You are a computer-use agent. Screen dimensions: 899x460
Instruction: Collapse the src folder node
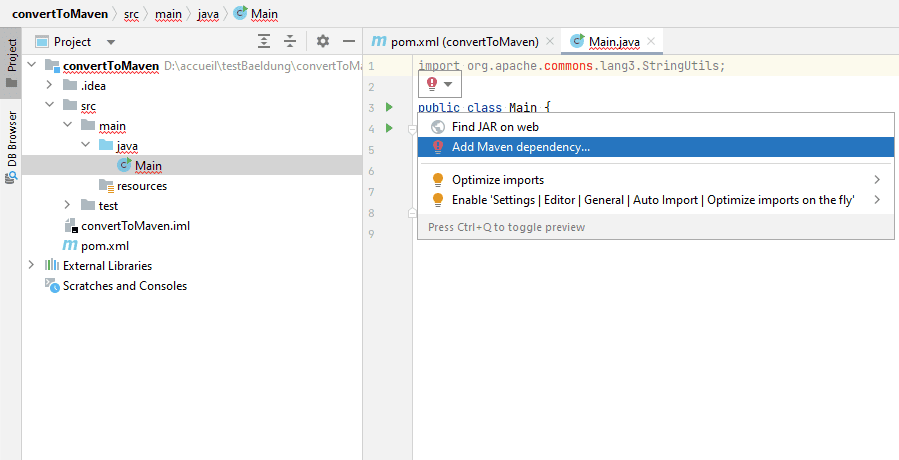pos(49,106)
